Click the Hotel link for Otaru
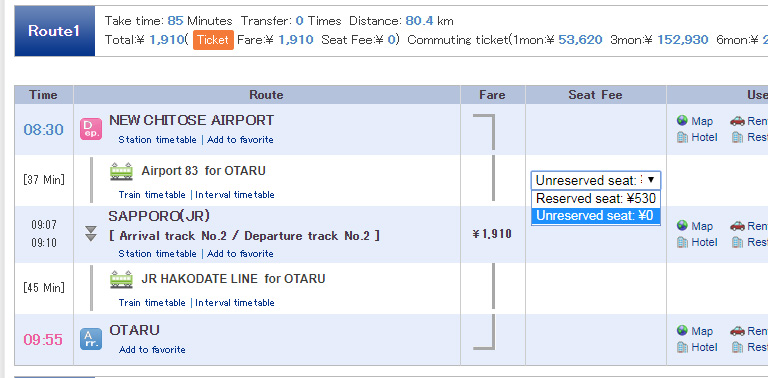 click(x=704, y=347)
